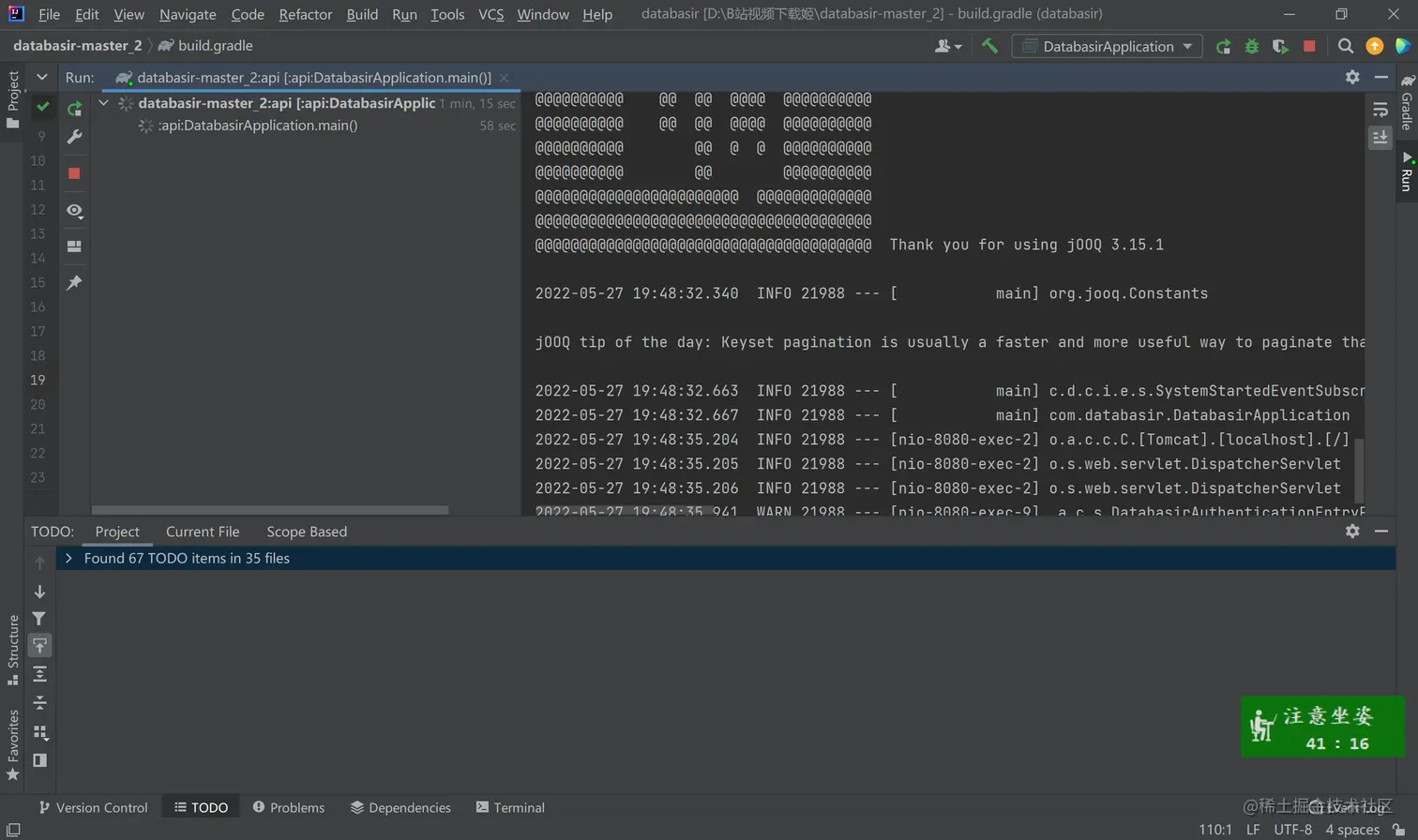Click the run tree horizontal scrollbar
This screenshot has width=1418, height=840.
pyautogui.click(x=270, y=510)
